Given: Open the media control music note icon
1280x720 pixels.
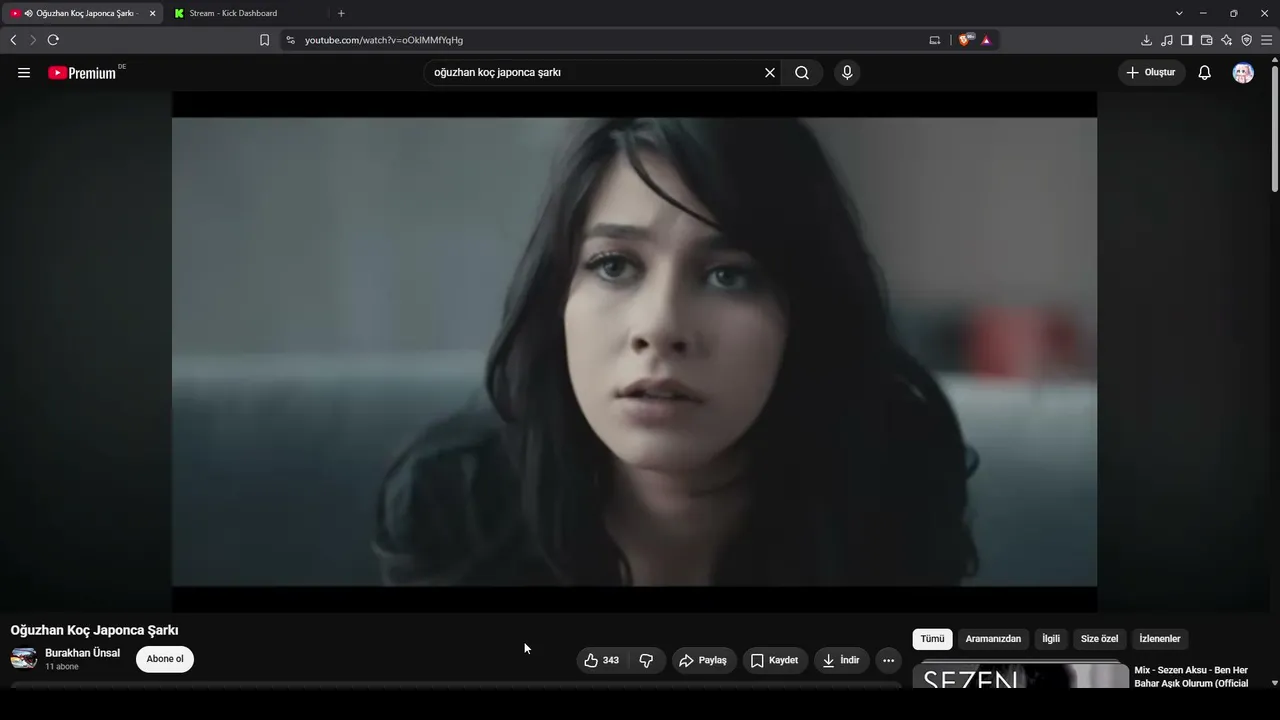Looking at the screenshot, I should coord(1167,40).
